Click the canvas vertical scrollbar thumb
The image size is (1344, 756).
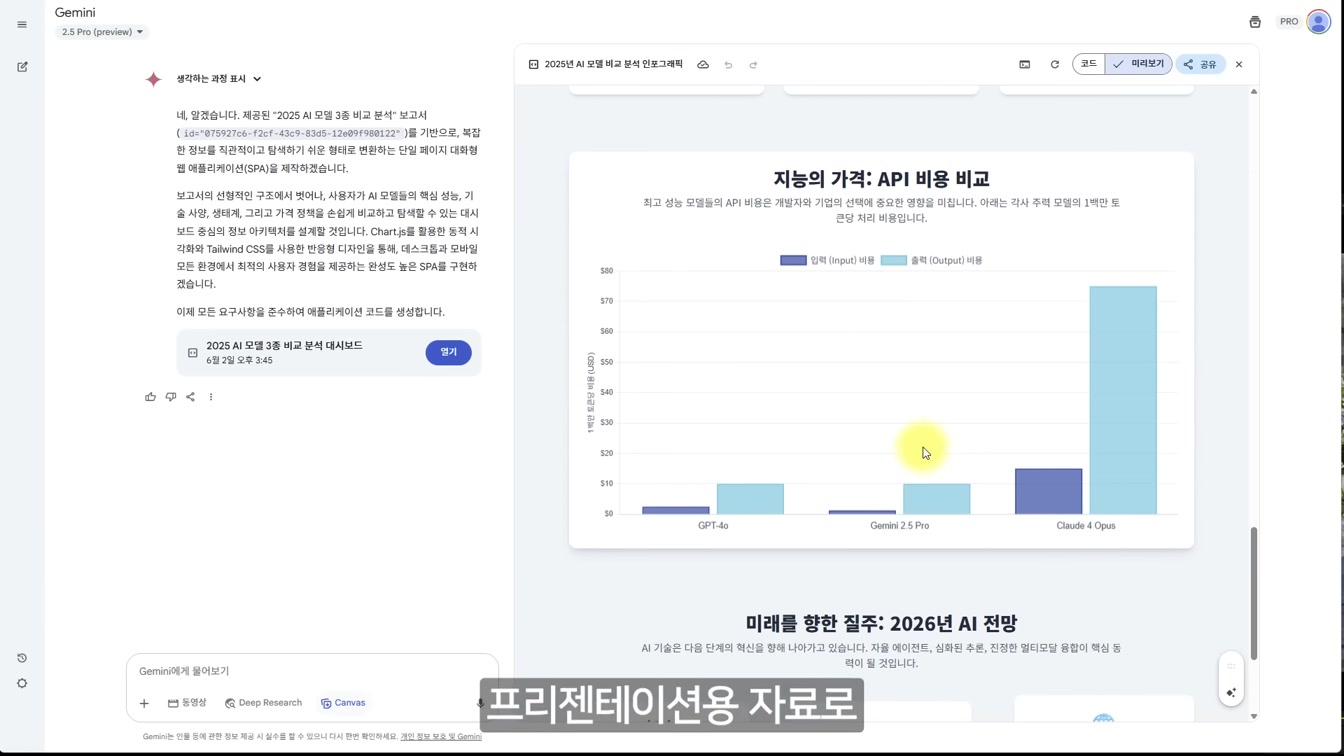coord(1253,592)
